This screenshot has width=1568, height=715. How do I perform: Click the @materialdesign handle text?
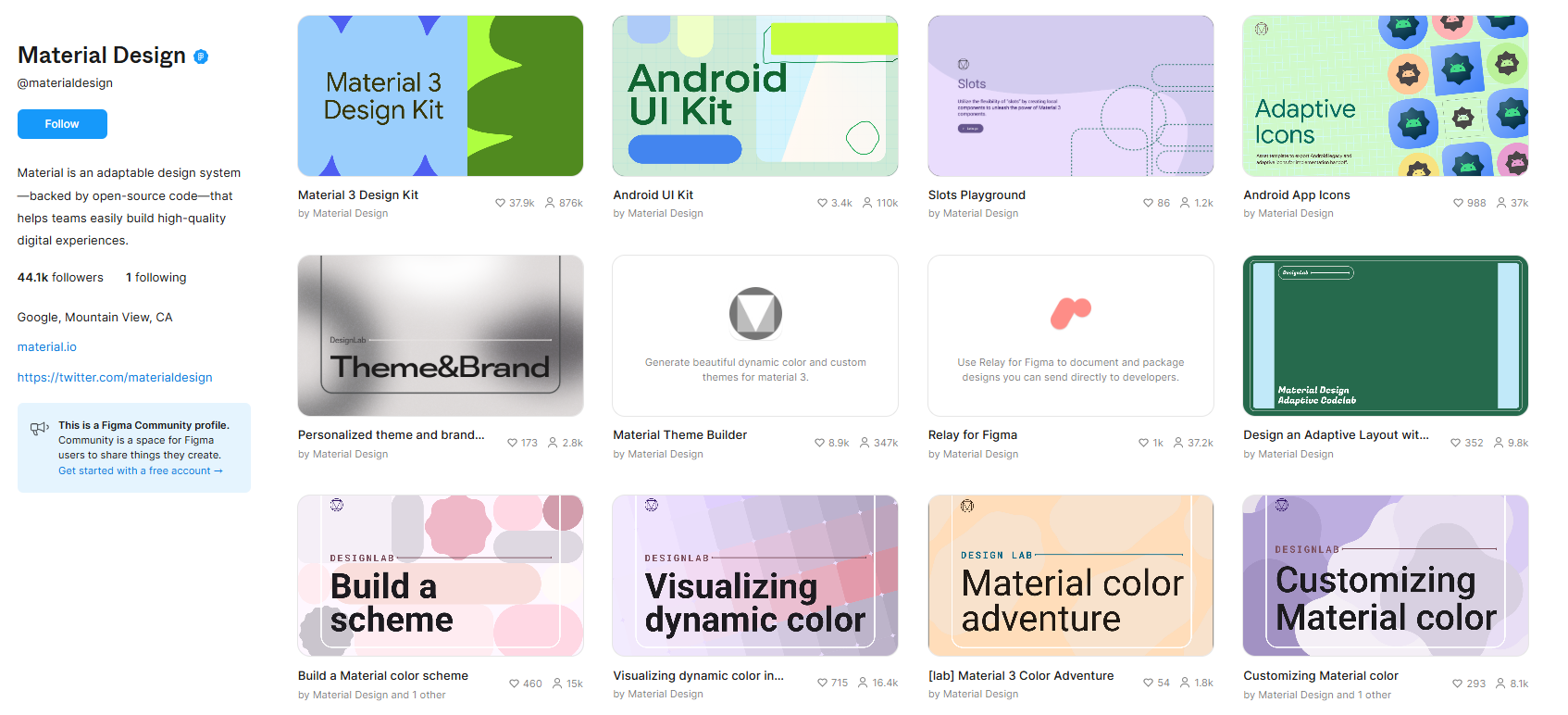[65, 83]
